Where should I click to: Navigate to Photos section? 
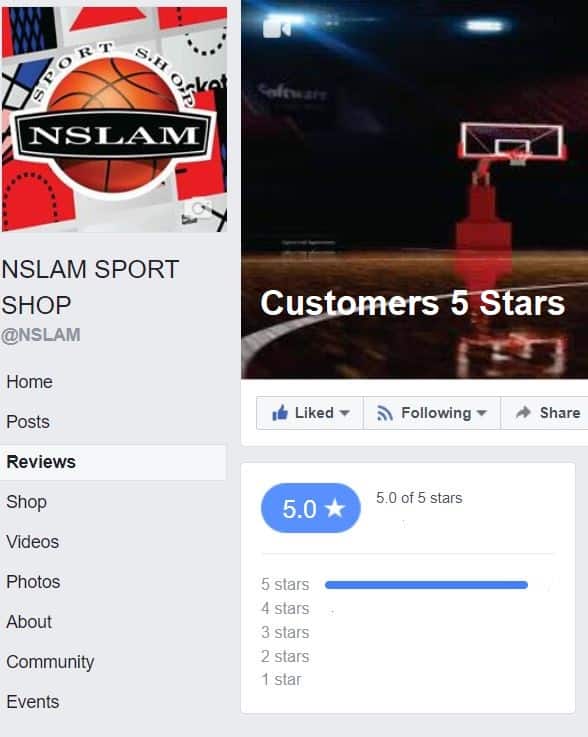tap(33, 582)
